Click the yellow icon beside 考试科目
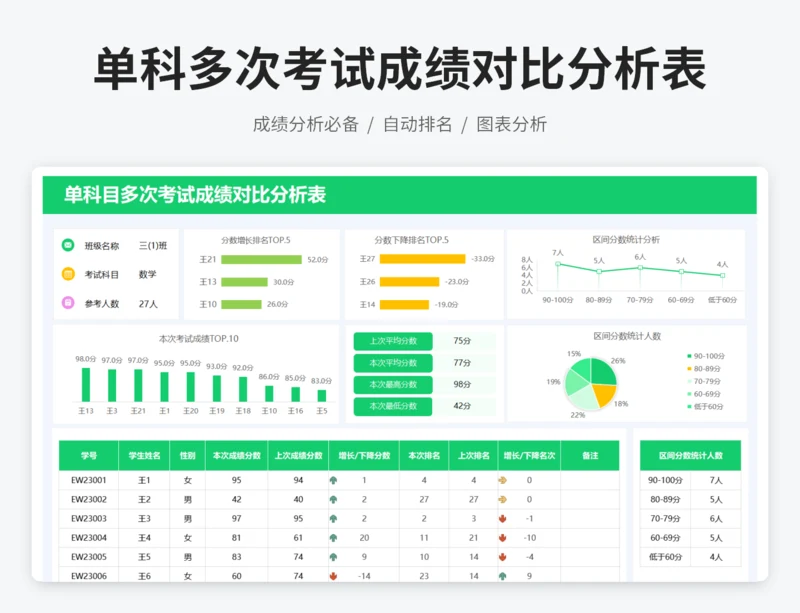 click(68, 274)
